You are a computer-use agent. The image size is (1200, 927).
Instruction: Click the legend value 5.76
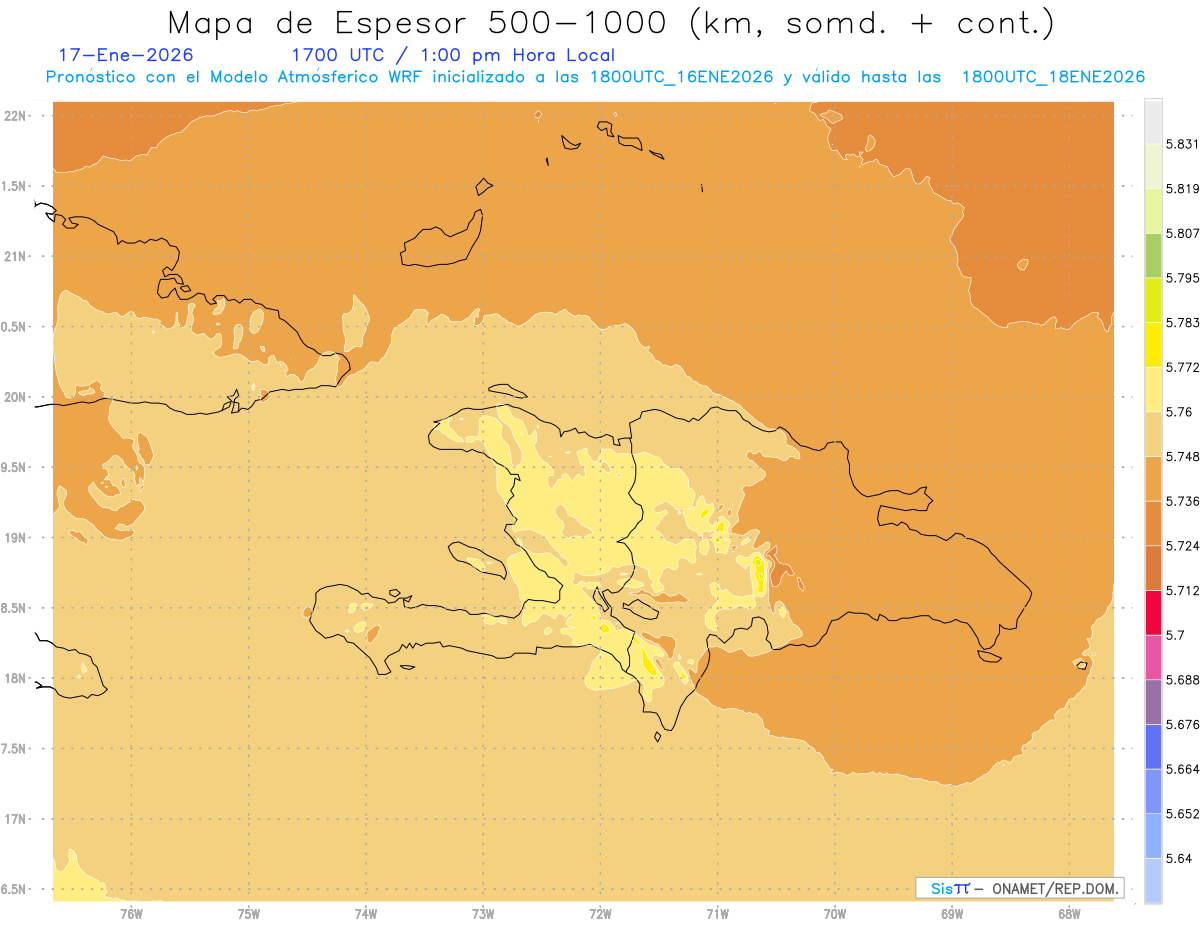[x=1179, y=412]
